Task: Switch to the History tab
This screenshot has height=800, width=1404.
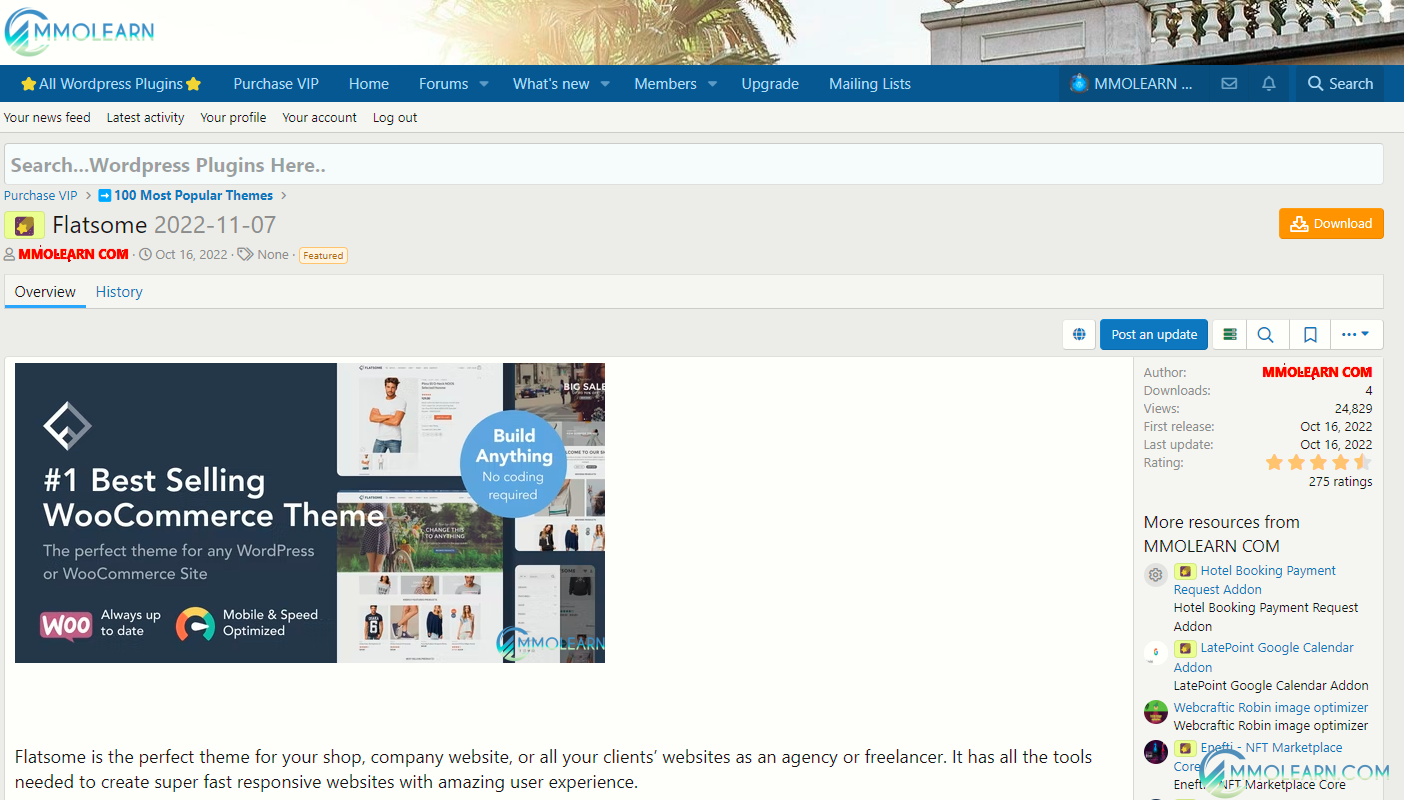Action: (119, 292)
